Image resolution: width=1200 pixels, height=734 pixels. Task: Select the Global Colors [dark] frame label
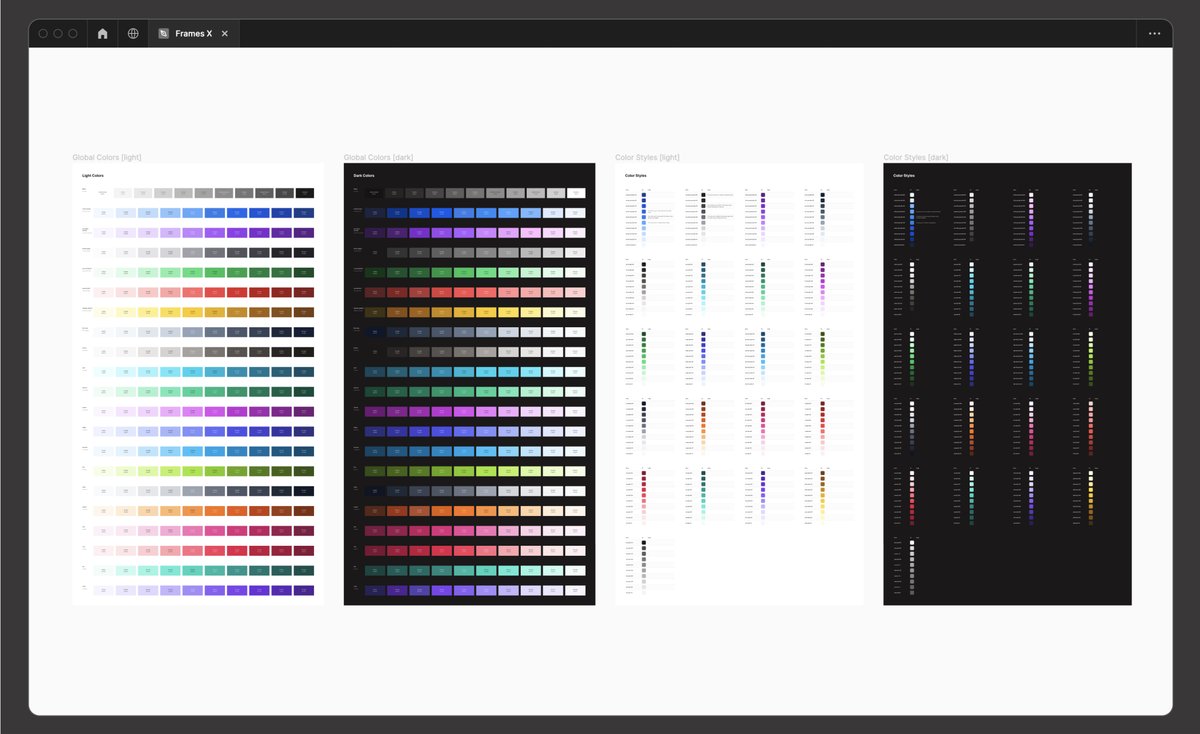[x=378, y=157]
